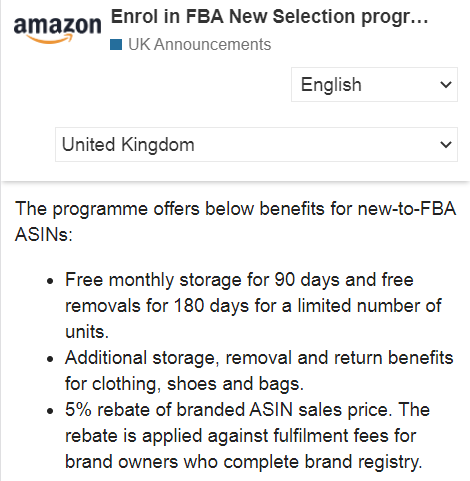Open the Enrol in FBA New Selection title
Screen dimensions: 470x481
[x=269, y=16]
